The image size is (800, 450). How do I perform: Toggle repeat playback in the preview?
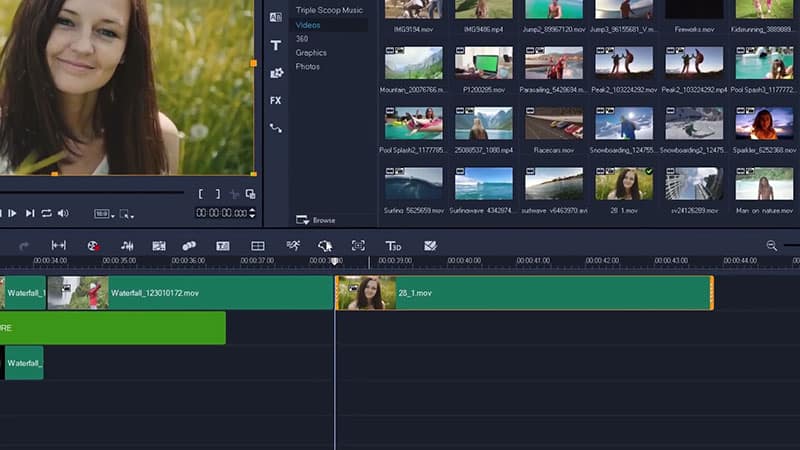46,213
